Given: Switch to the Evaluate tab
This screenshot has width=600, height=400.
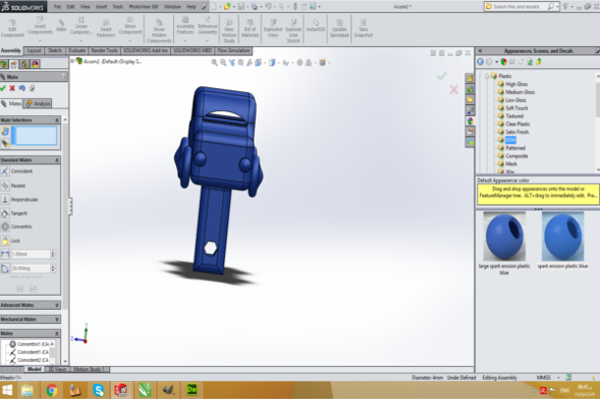Looking at the screenshot, I should coord(77,51).
